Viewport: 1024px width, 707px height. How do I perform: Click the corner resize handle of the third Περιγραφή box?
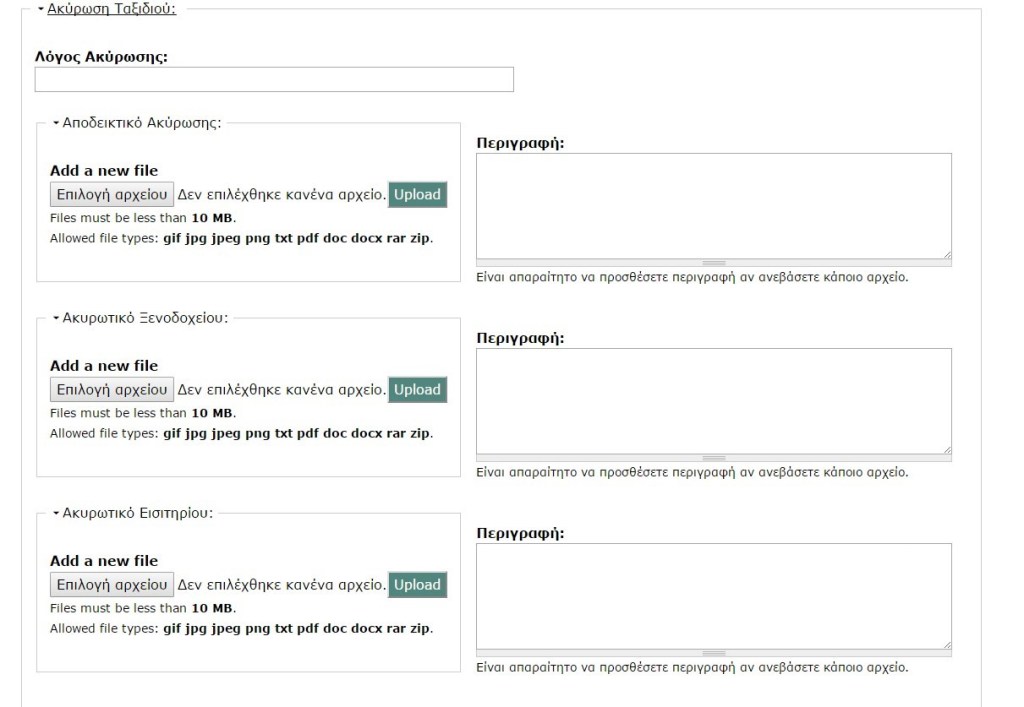point(946,644)
